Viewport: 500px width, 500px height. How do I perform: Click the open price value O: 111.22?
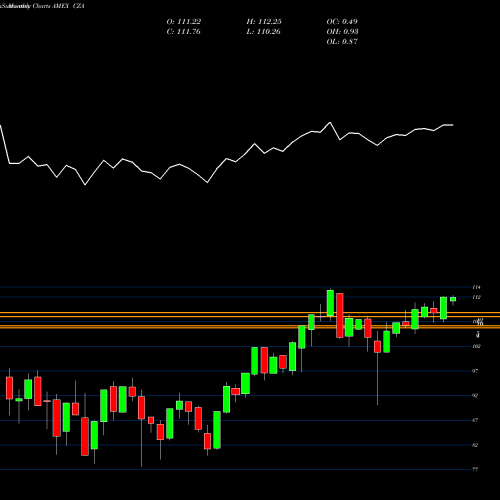tap(184, 22)
